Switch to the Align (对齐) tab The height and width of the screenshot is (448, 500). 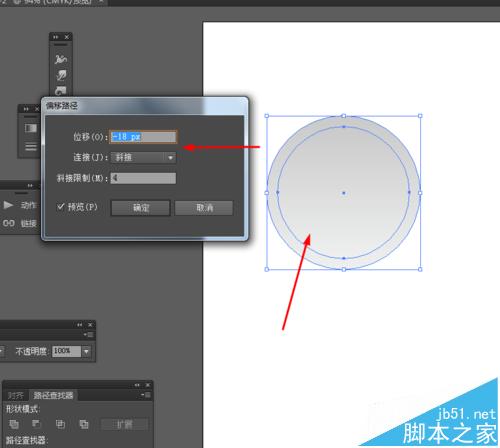pyautogui.click(x=16, y=395)
